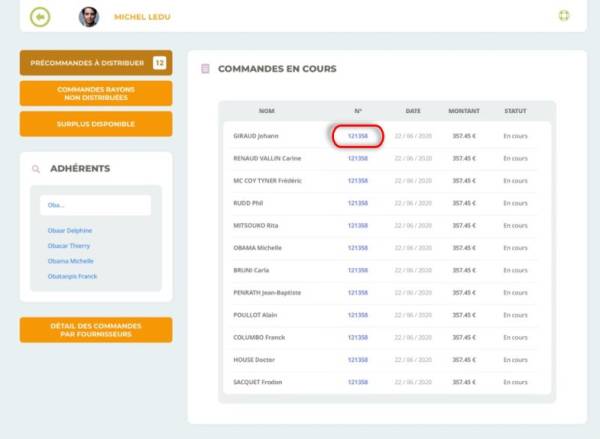Click the 12 badge on Précommandes button
This screenshot has width=600, height=439.
tap(160, 63)
